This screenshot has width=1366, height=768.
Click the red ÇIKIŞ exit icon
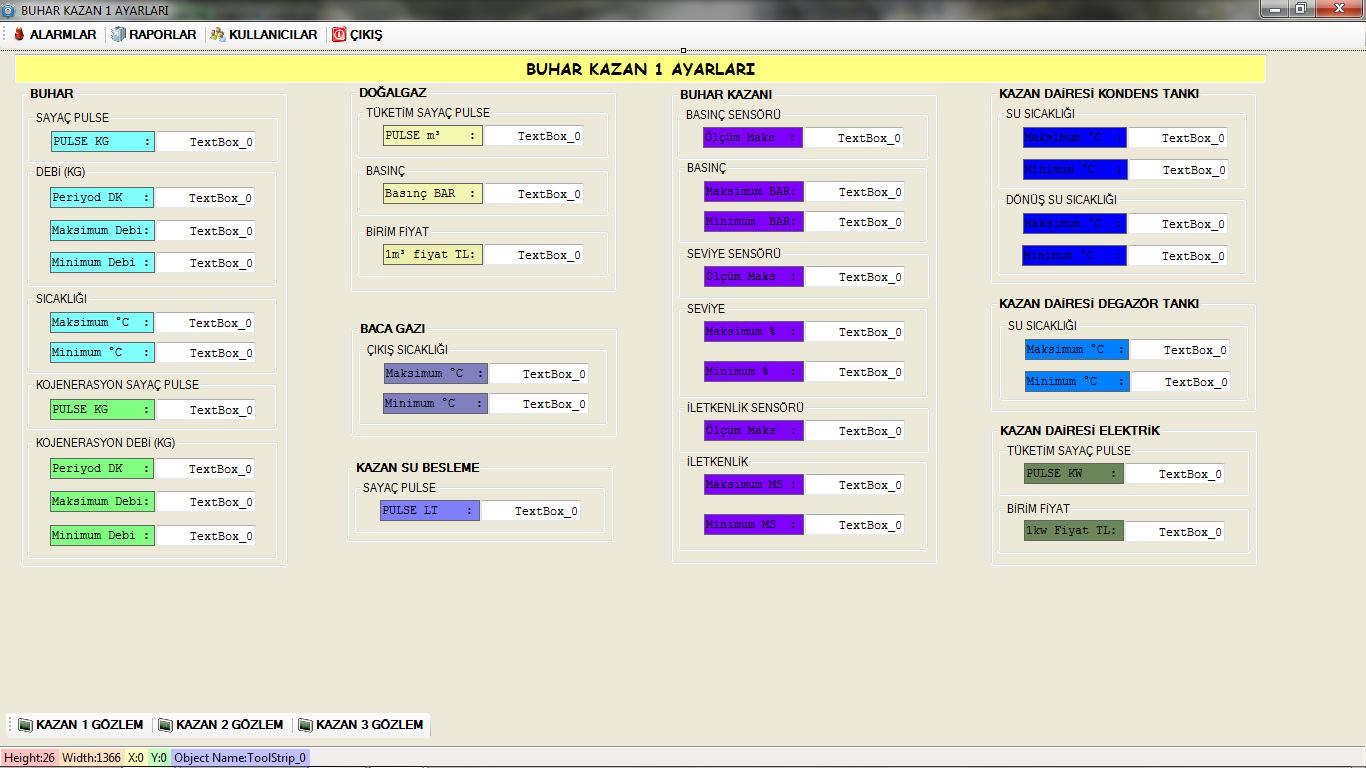(x=339, y=34)
